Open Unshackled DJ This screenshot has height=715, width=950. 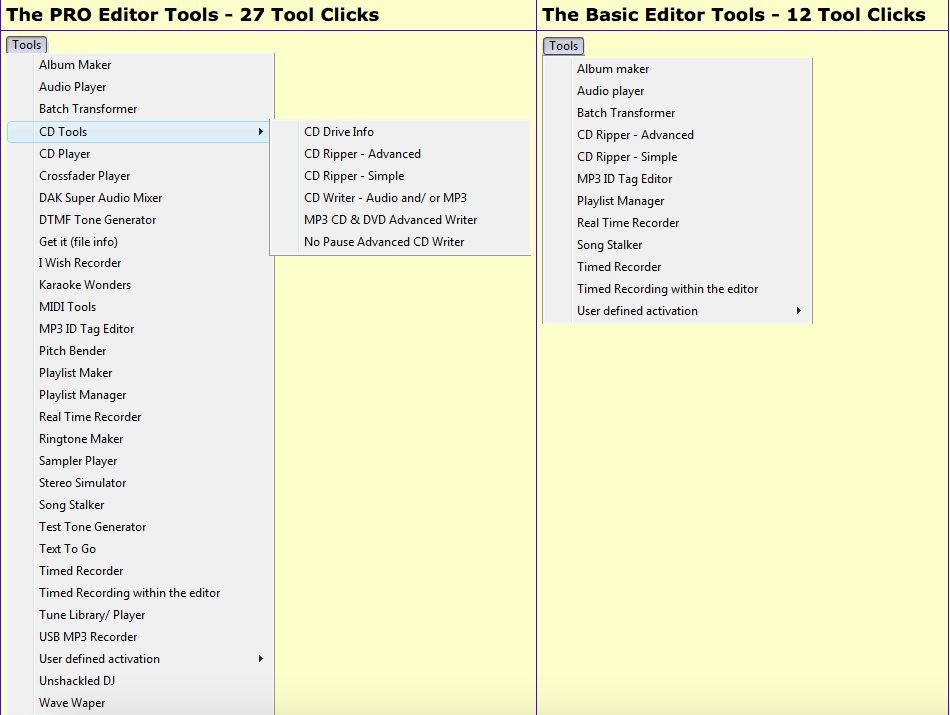pos(77,681)
